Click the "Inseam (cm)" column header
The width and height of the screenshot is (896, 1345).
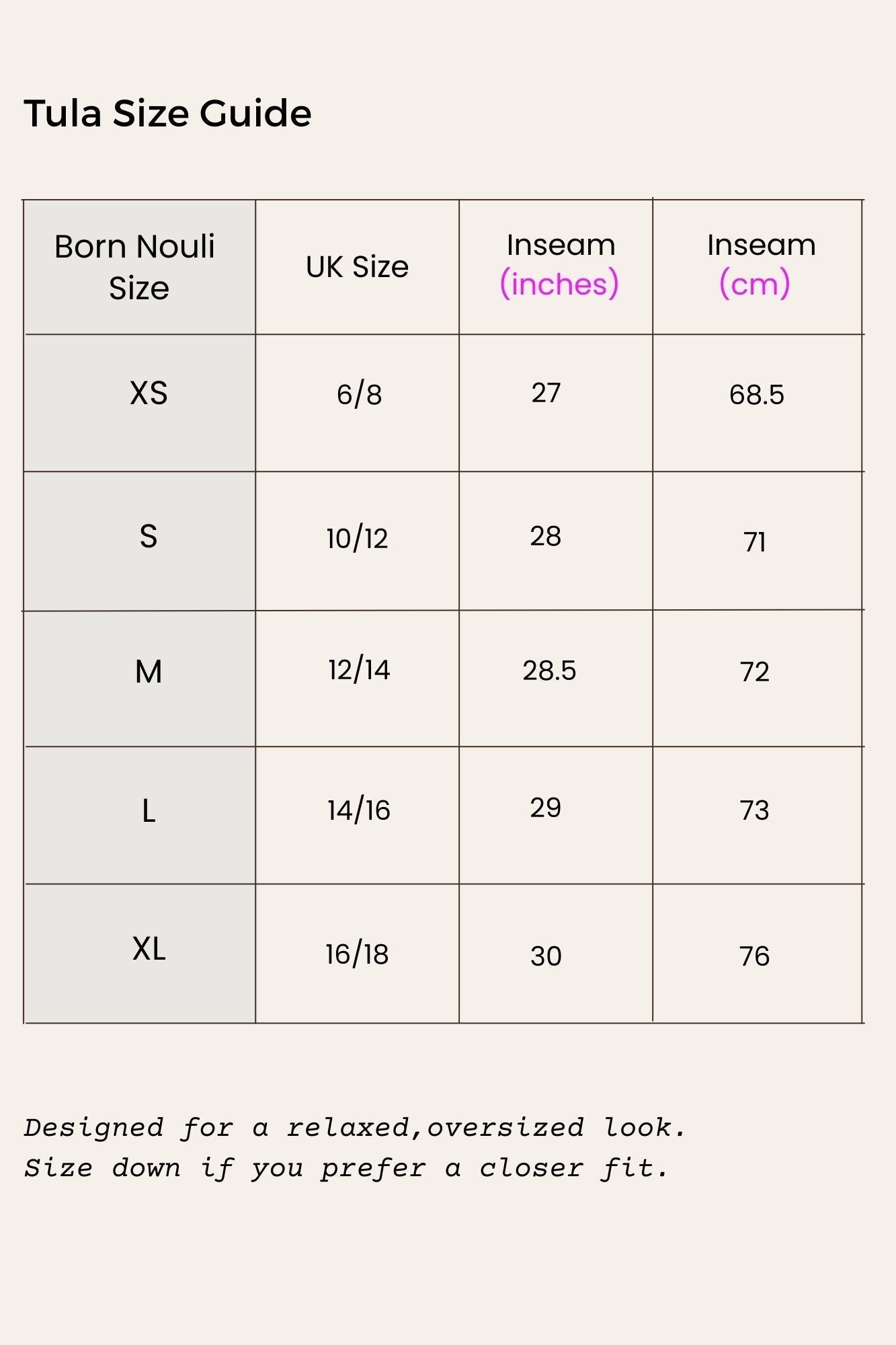(760, 264)
